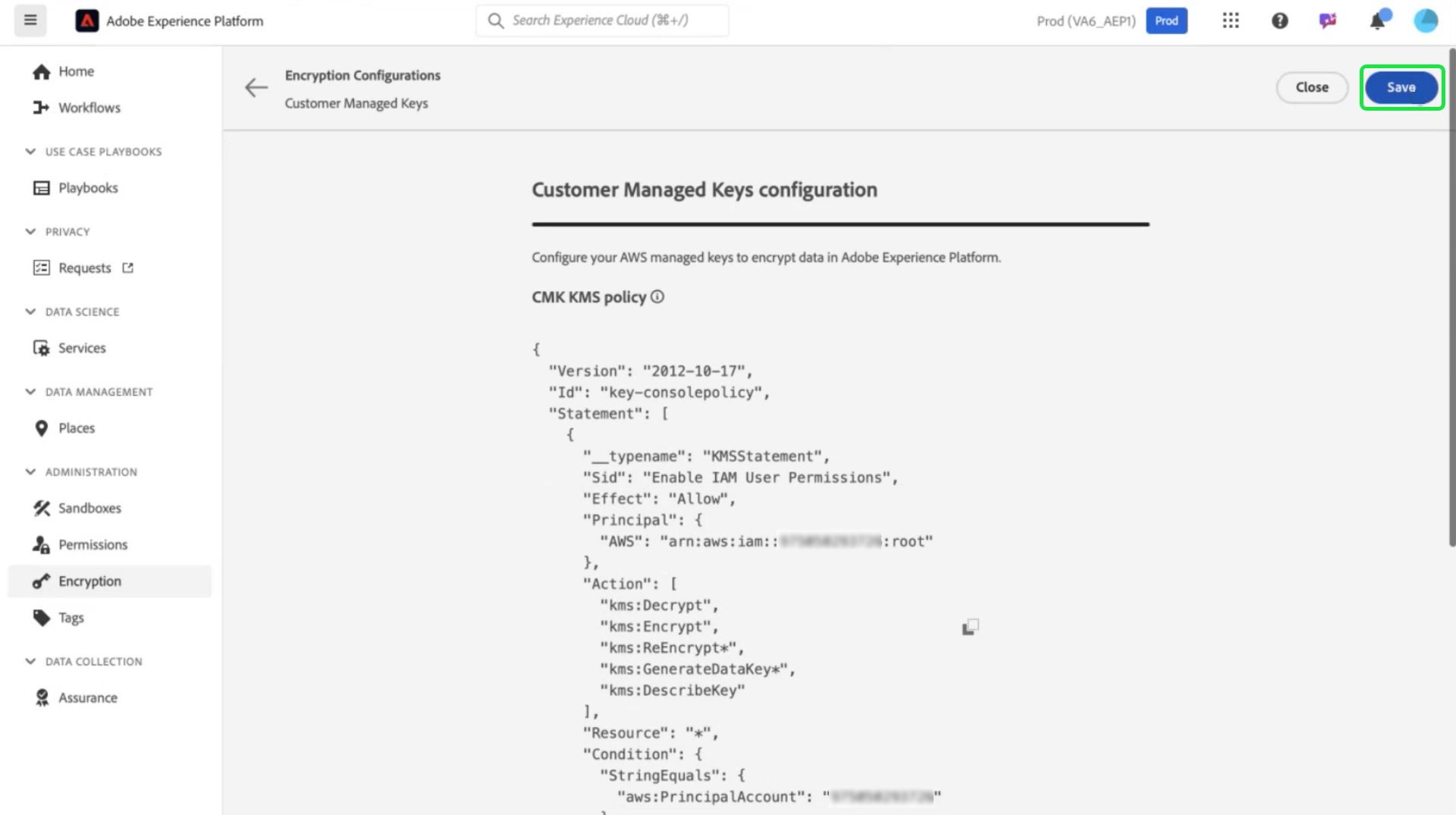Click the Adobe Experience Platform logo

click(x=87, y=20)
